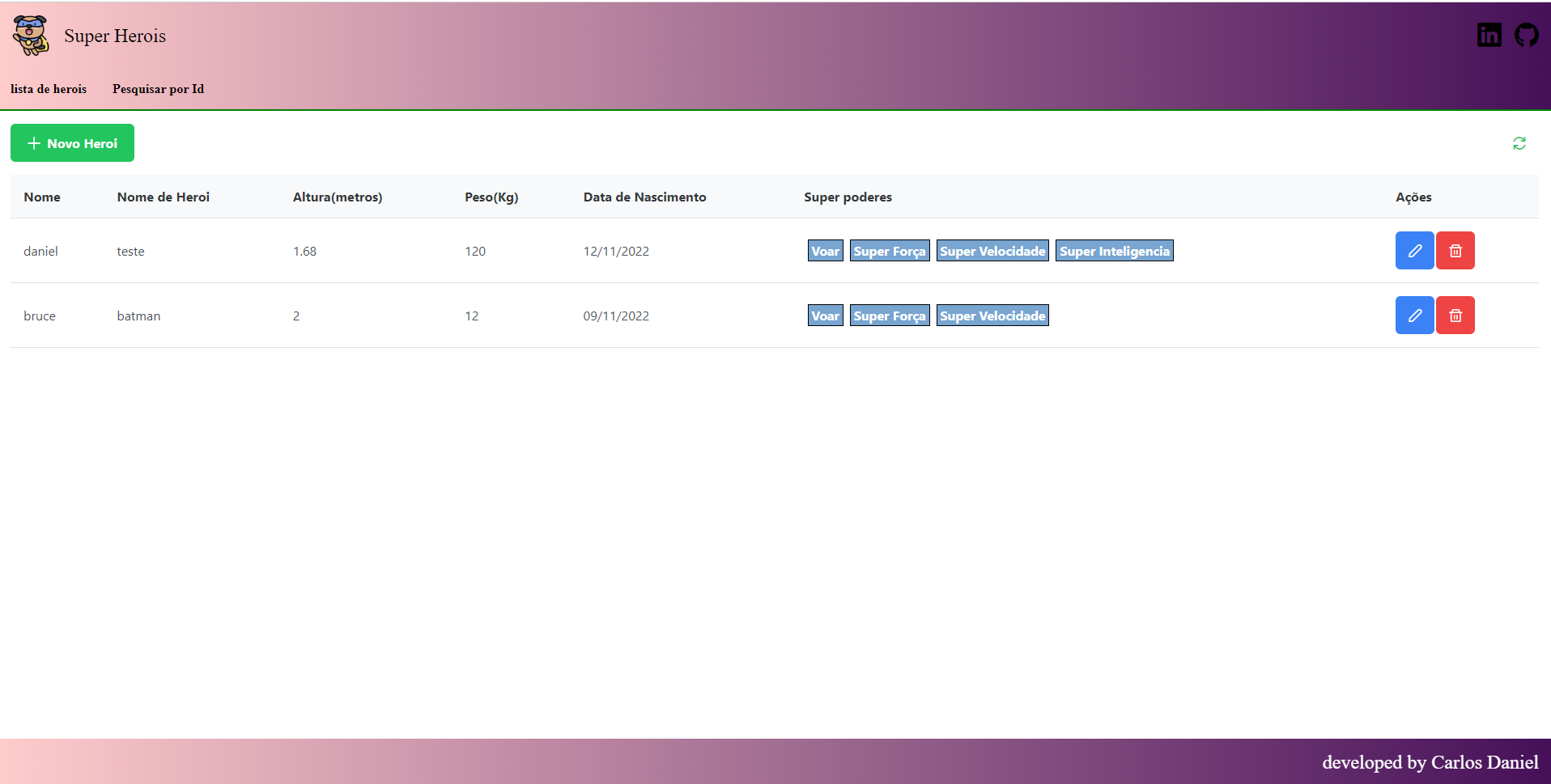The width and height of the screenshot is (1551, 784).
Task: Refresh the hero list with the reload icon
Action: pos(1519,143)
